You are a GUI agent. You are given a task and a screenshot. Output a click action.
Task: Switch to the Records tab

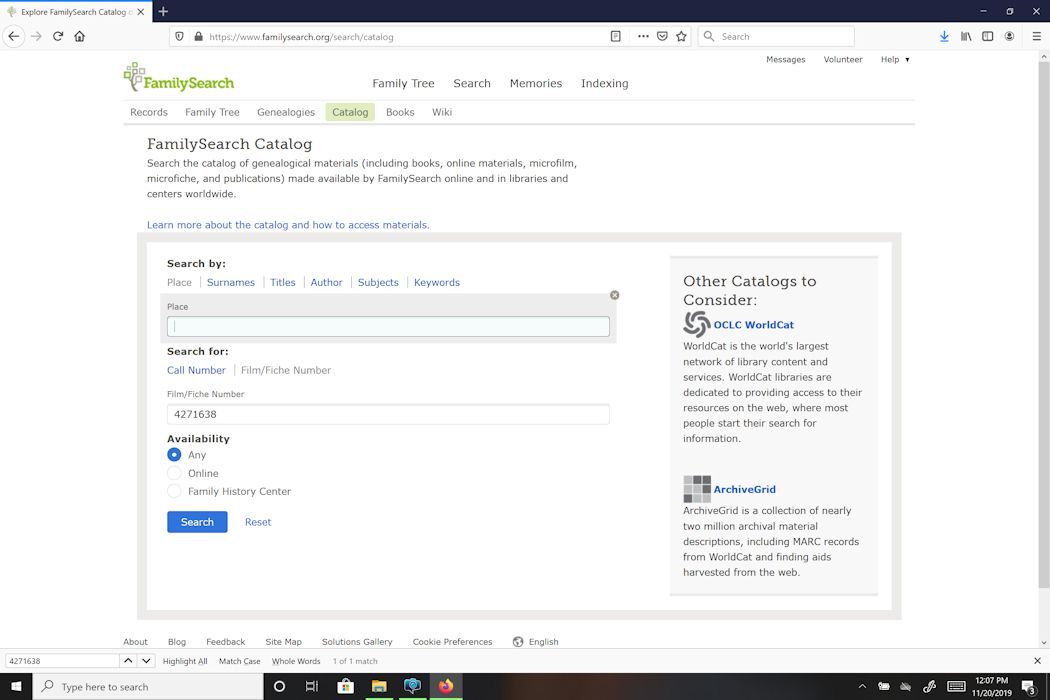coord(149,112)
